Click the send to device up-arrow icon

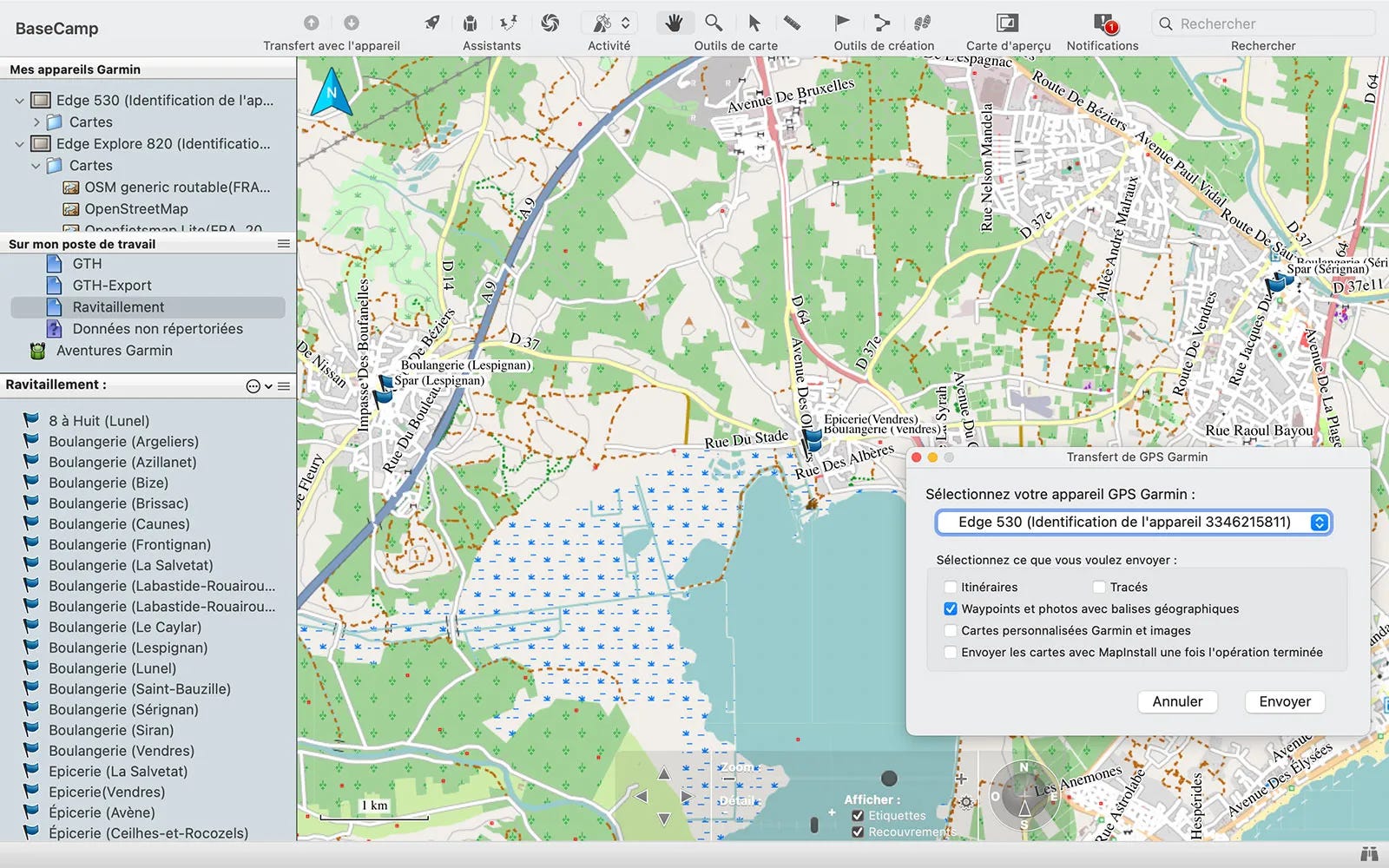[x=312, y=23]
